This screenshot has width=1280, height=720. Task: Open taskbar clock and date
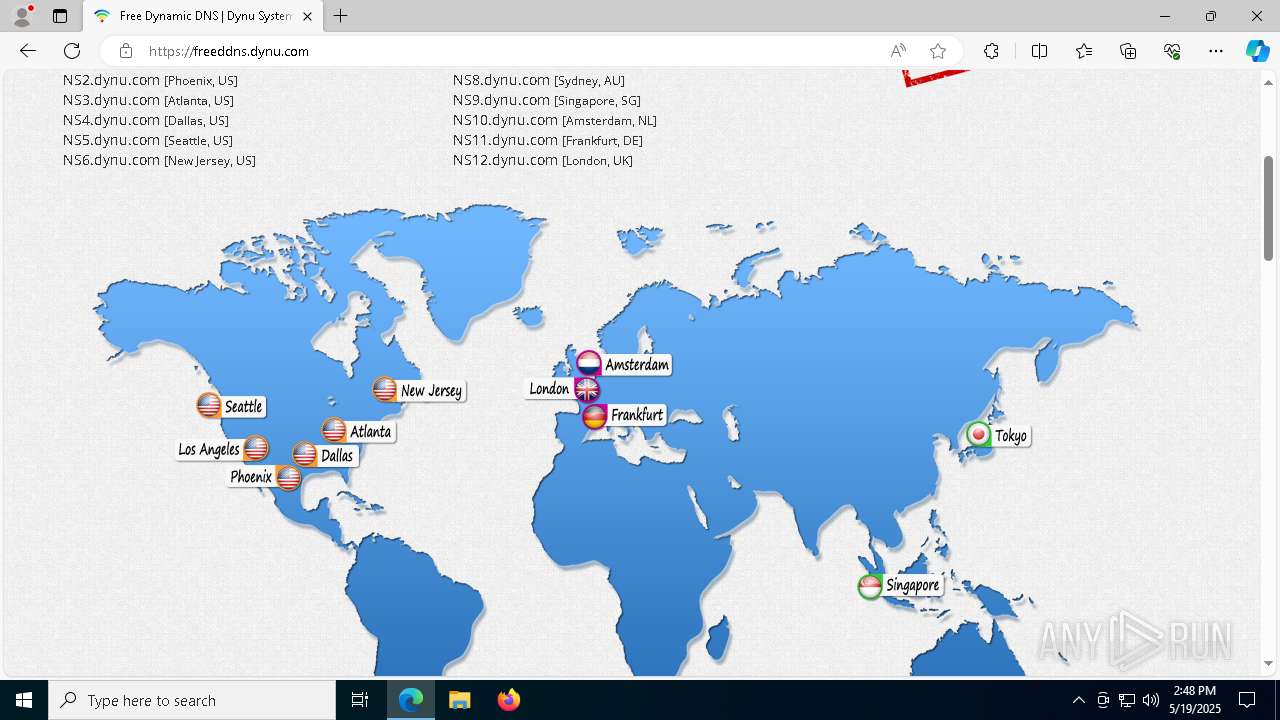point(1195,700)
